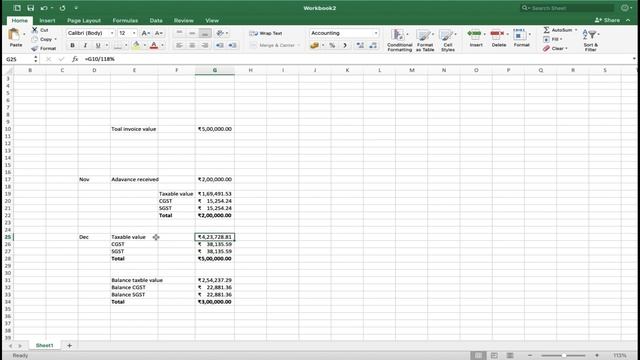This screenshot has width=640, height=360.
Task: Toggle Bold formatting
Action: [72, 45]
